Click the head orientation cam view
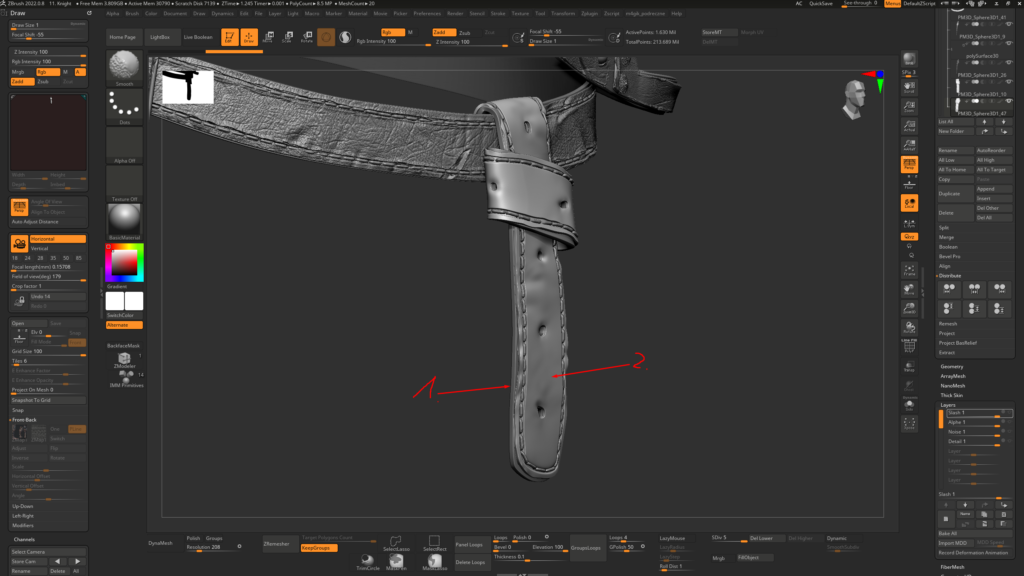This screenshot has width=1024, height=576. 854,99
